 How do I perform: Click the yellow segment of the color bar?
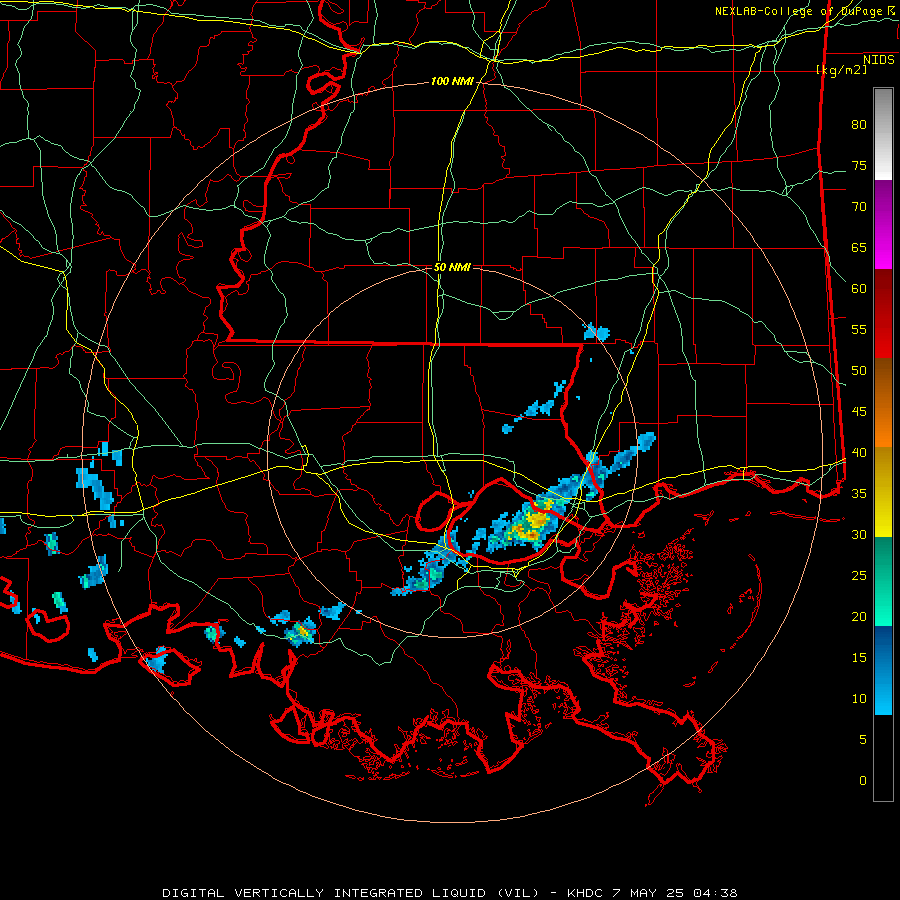pos(883,492)
